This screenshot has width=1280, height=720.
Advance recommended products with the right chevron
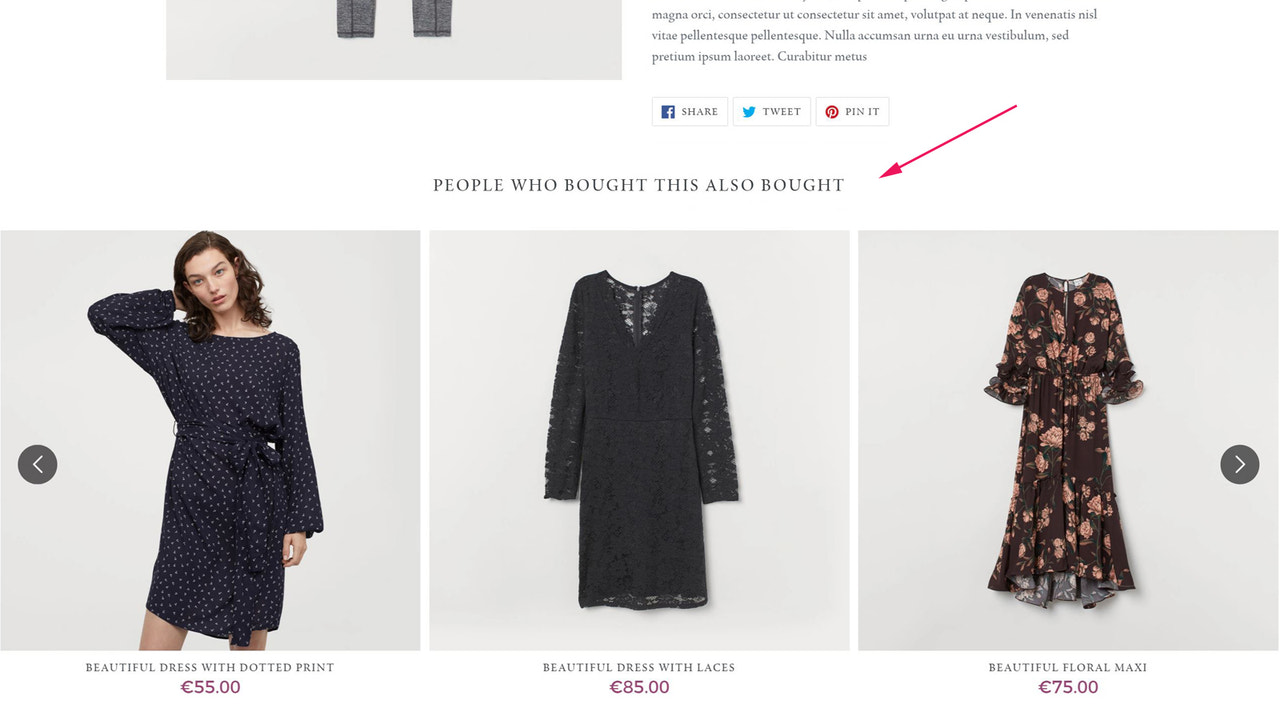pyautogui.click(x=1240, y=464)
